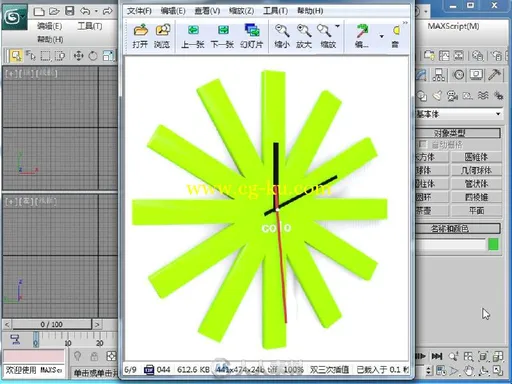Redo the action in 3ds Max
This screenshot has height=384, width=512.
108,11
